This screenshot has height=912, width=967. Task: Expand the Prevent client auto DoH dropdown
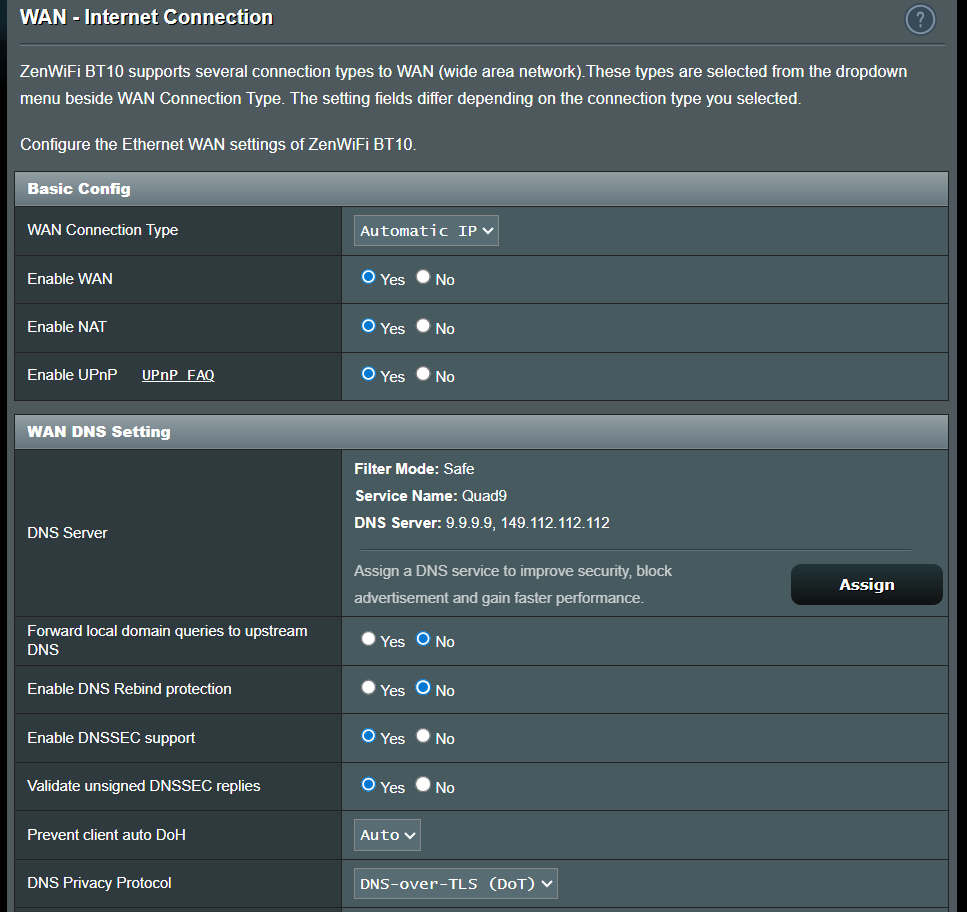387,835
